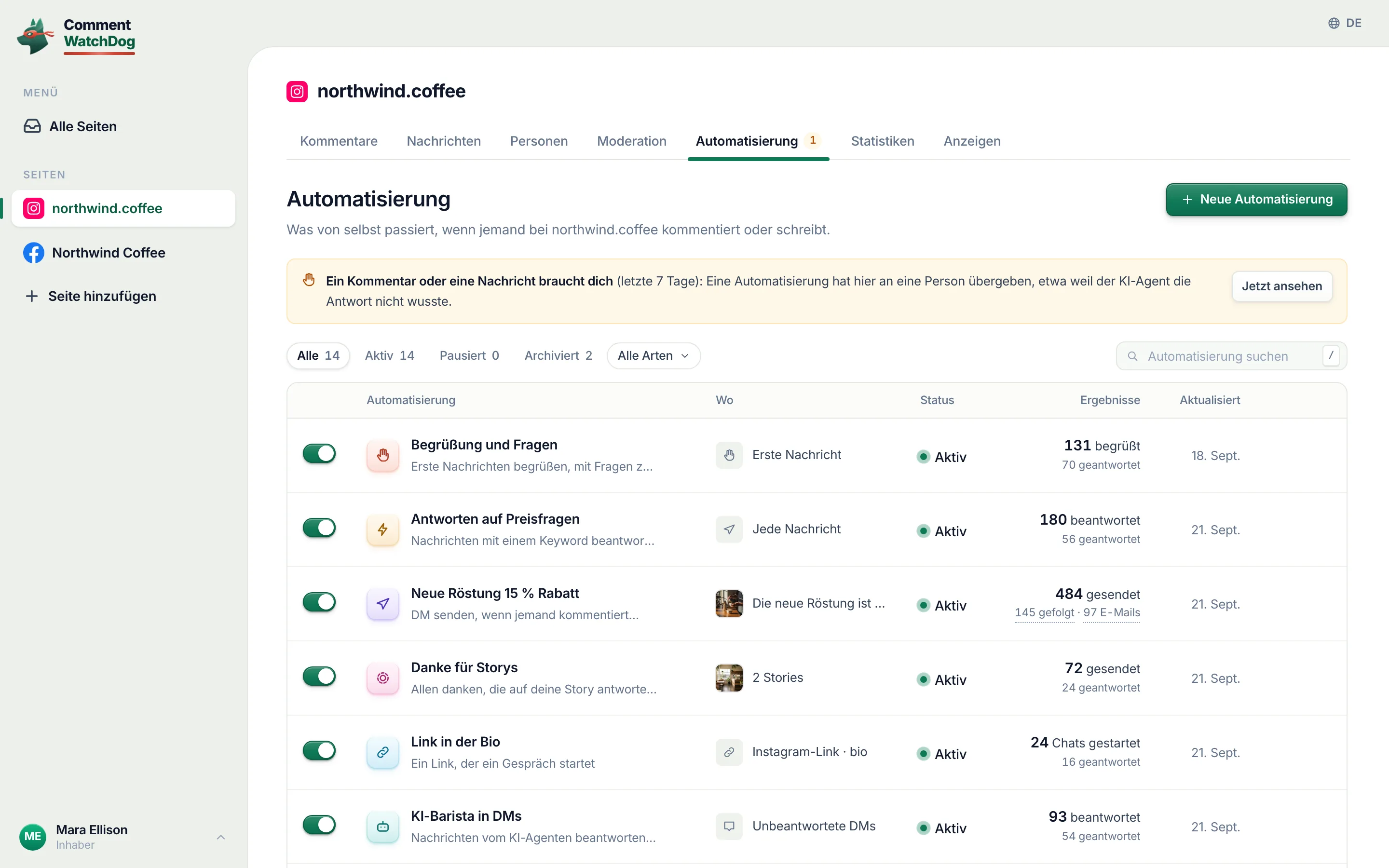1389x868 pixels.
Task: Click the hand icon of Begrüßung und Fragen
Action: tap(383, 455)
